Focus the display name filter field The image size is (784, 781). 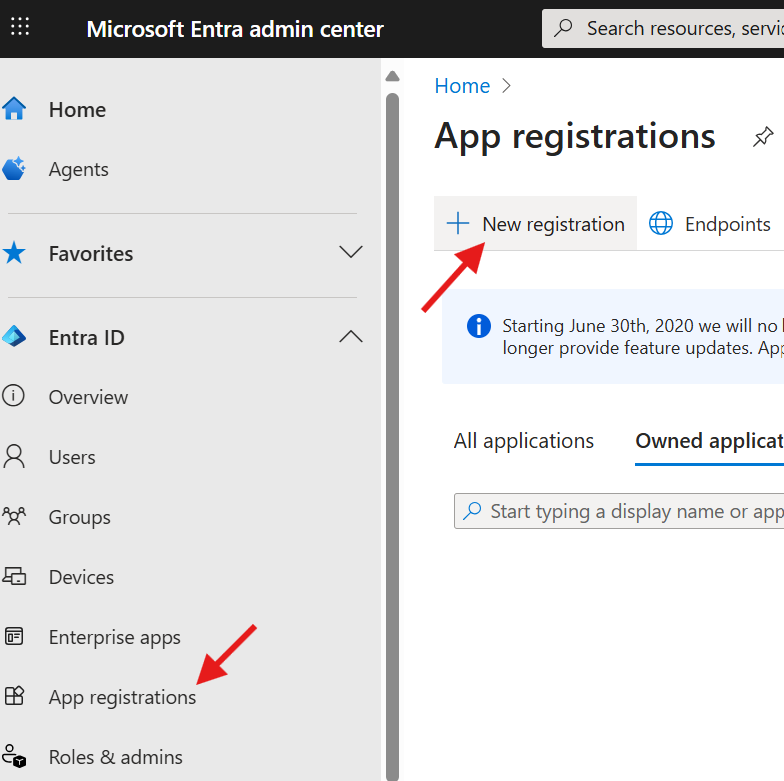(x=630, y=511)
